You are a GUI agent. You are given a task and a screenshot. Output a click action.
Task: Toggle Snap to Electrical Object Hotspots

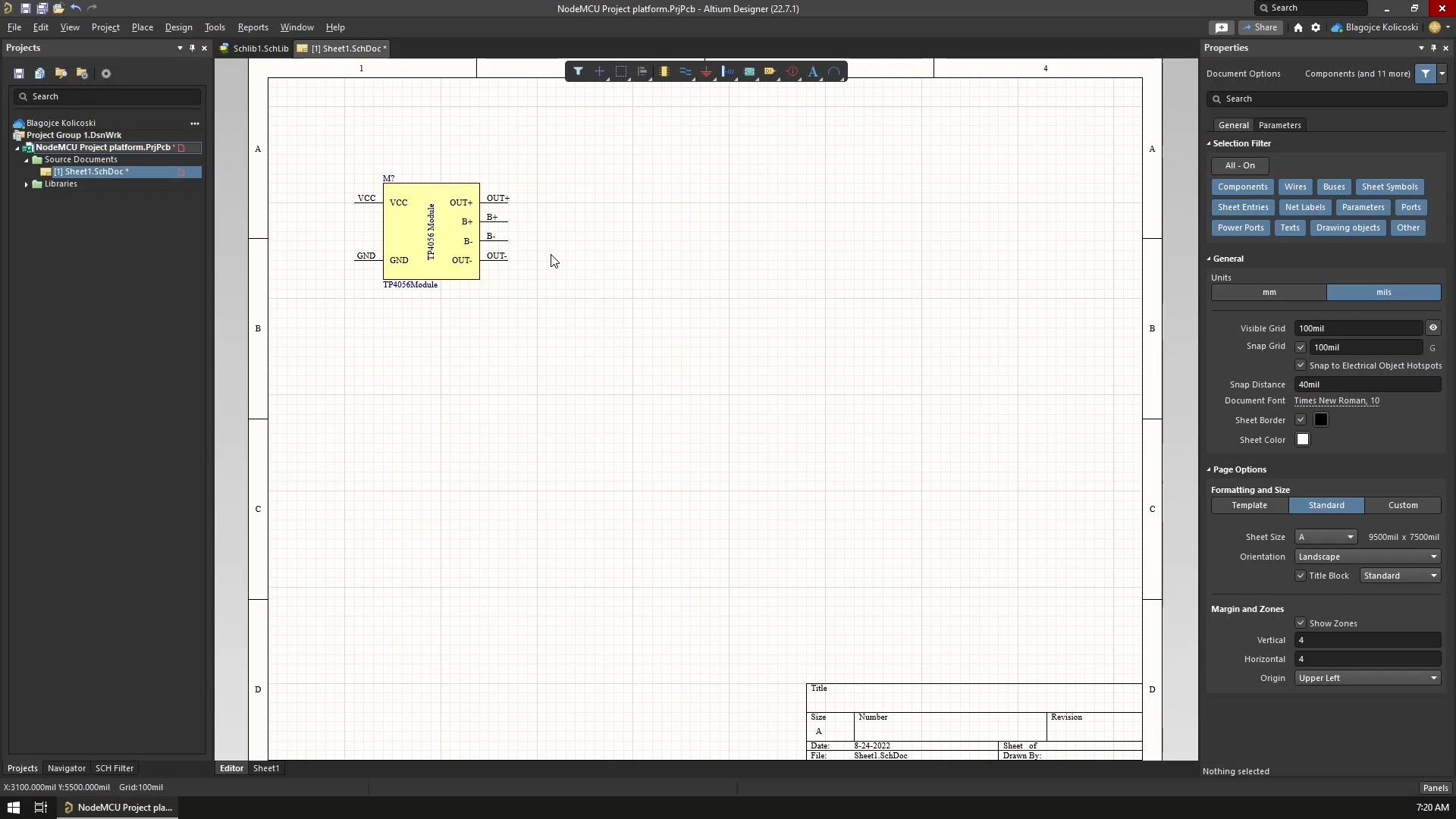(x=1301, y=366)
